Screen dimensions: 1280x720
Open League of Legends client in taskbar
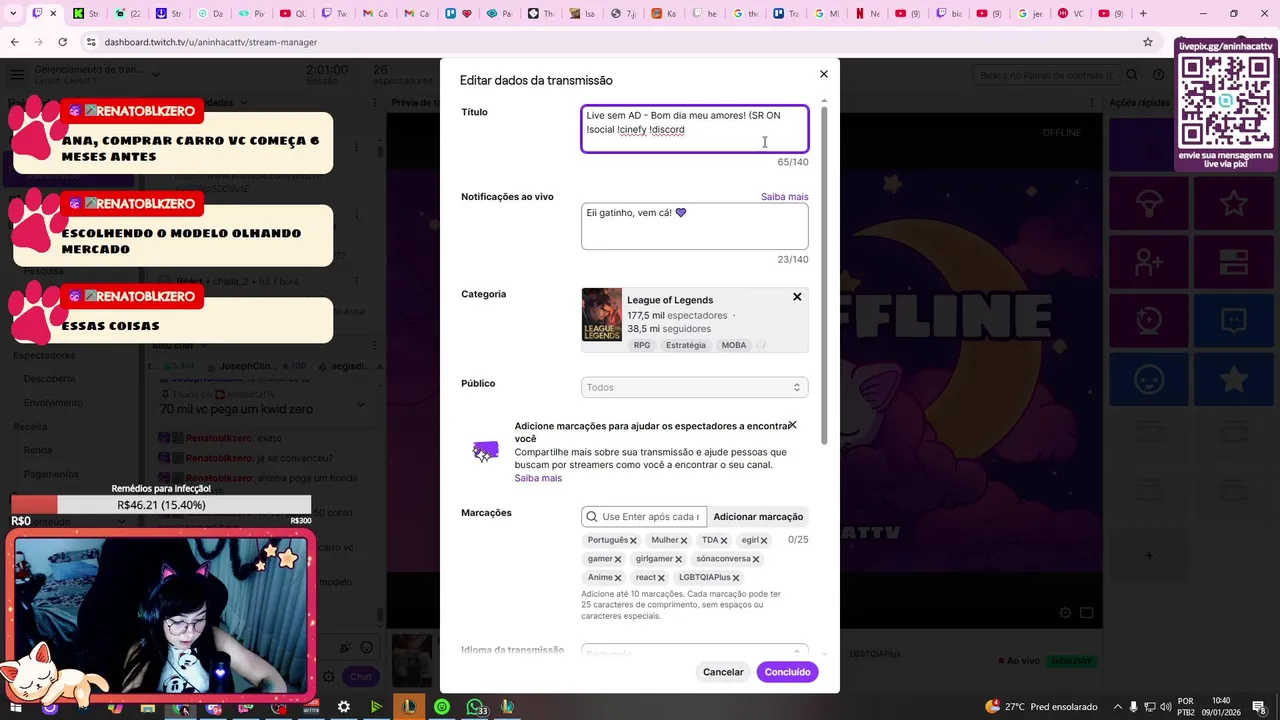(409, 707)
